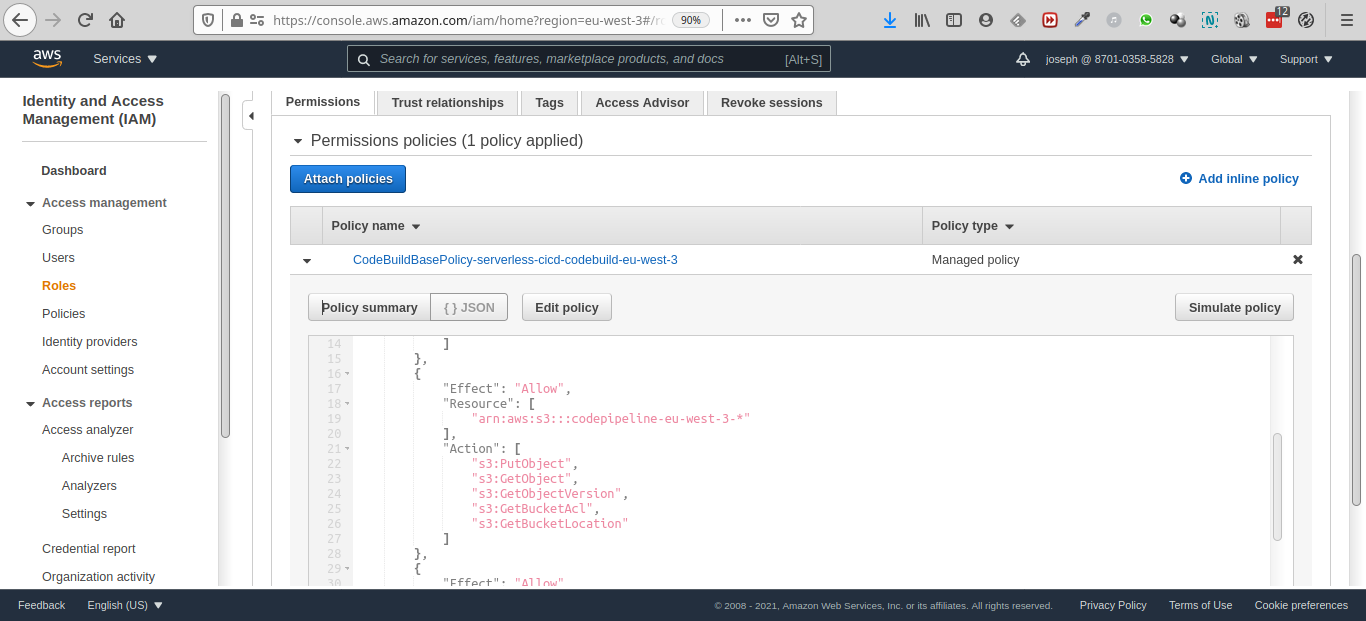Click the Attach policies button
The width and height of the screenshot is (1366, 621).
coord(348,179)
